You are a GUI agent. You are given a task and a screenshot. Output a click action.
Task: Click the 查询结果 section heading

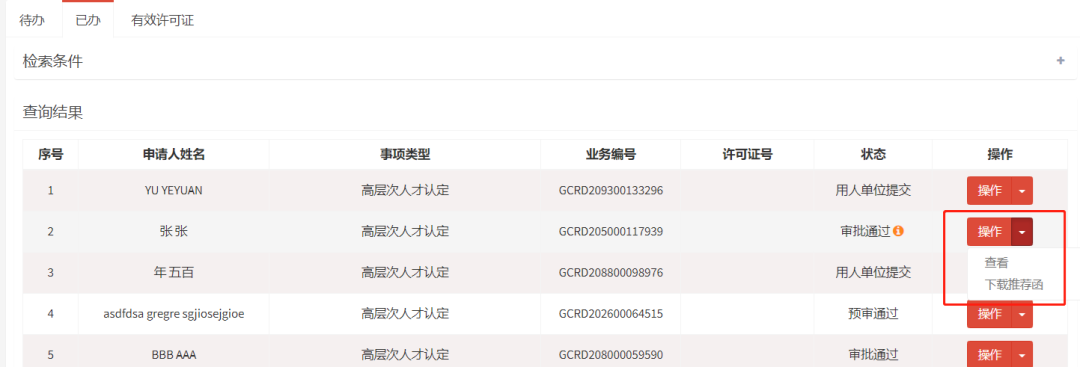pyautogui.click(x=53, y=112)
